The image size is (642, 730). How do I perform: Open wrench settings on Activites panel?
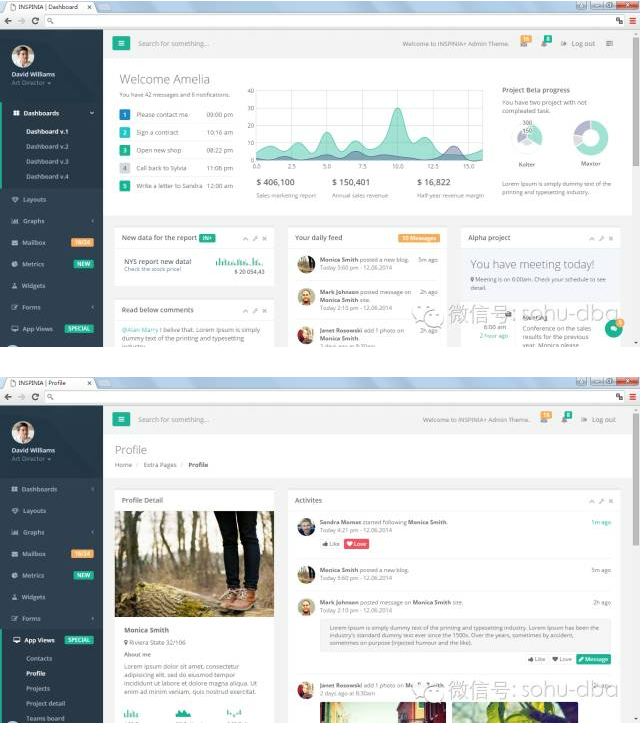(601, 501)
